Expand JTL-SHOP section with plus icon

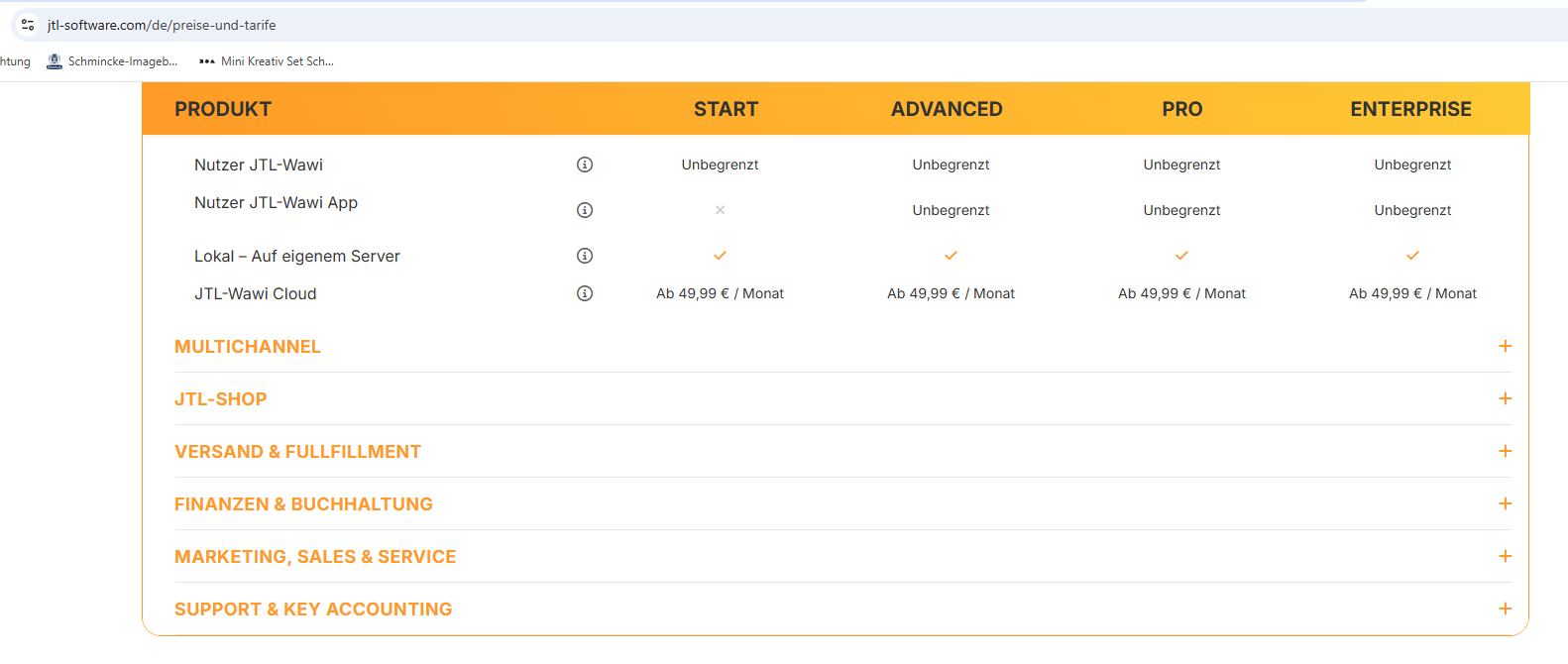(x=1505, y=398)
